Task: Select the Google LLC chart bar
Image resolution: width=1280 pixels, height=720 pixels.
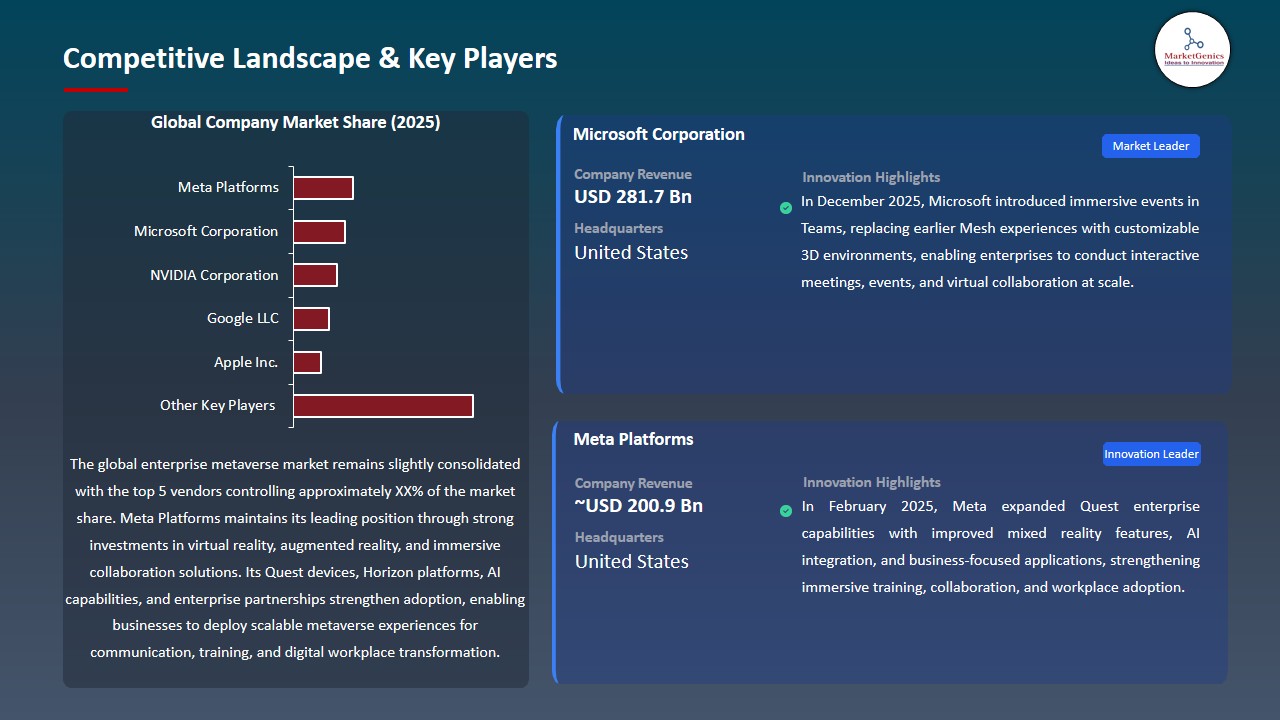Action: pyautogui.click(x=311, y=319)
